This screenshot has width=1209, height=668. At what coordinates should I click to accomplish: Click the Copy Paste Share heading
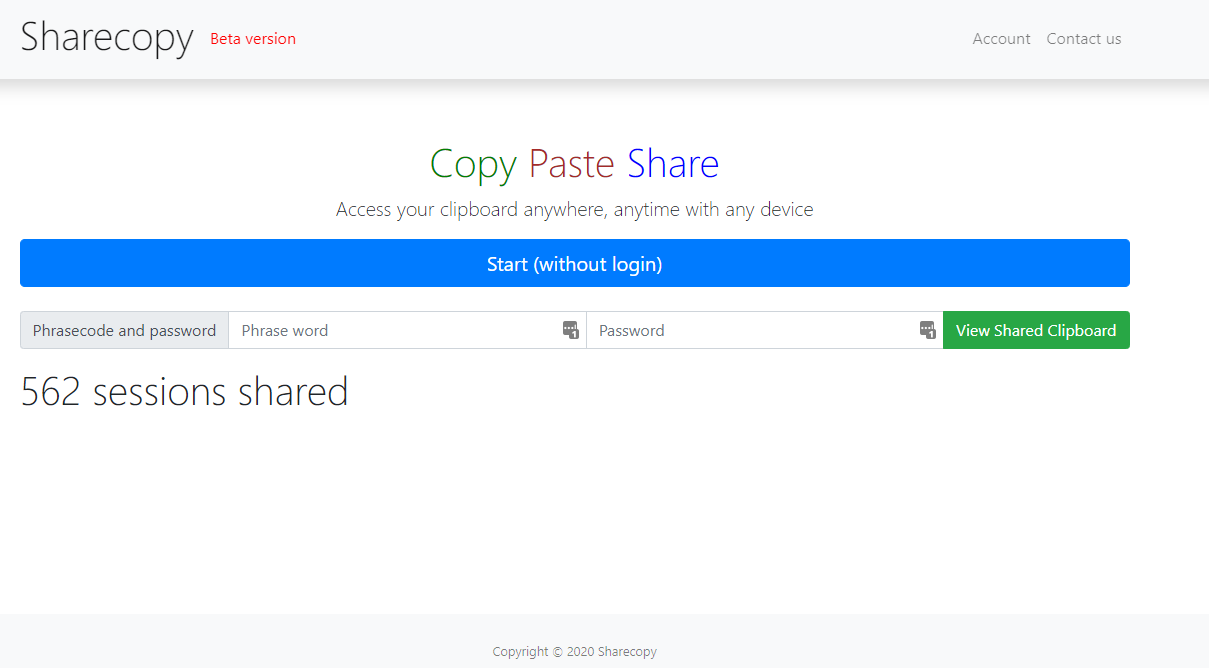point(574,163)
